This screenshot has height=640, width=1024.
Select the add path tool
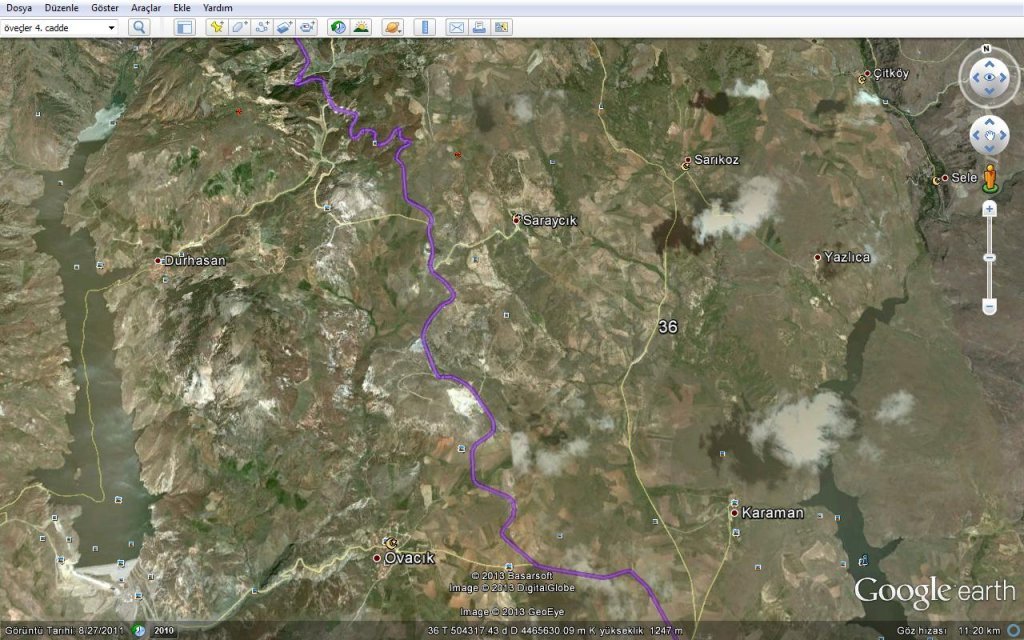click(x=262, y=27)
